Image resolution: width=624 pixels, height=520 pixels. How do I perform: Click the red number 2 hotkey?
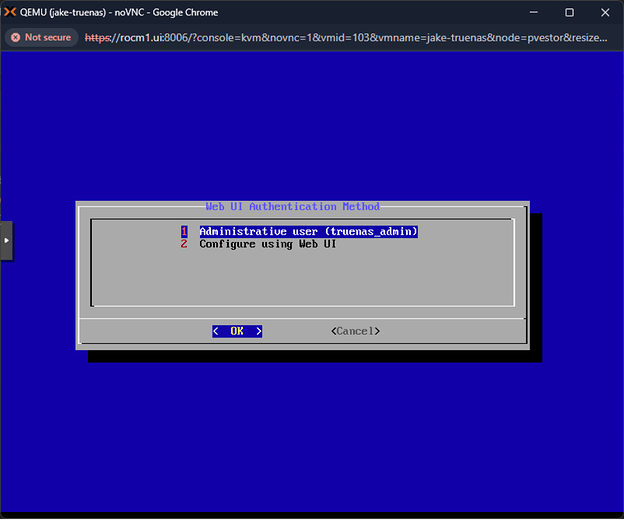[184, 244]
